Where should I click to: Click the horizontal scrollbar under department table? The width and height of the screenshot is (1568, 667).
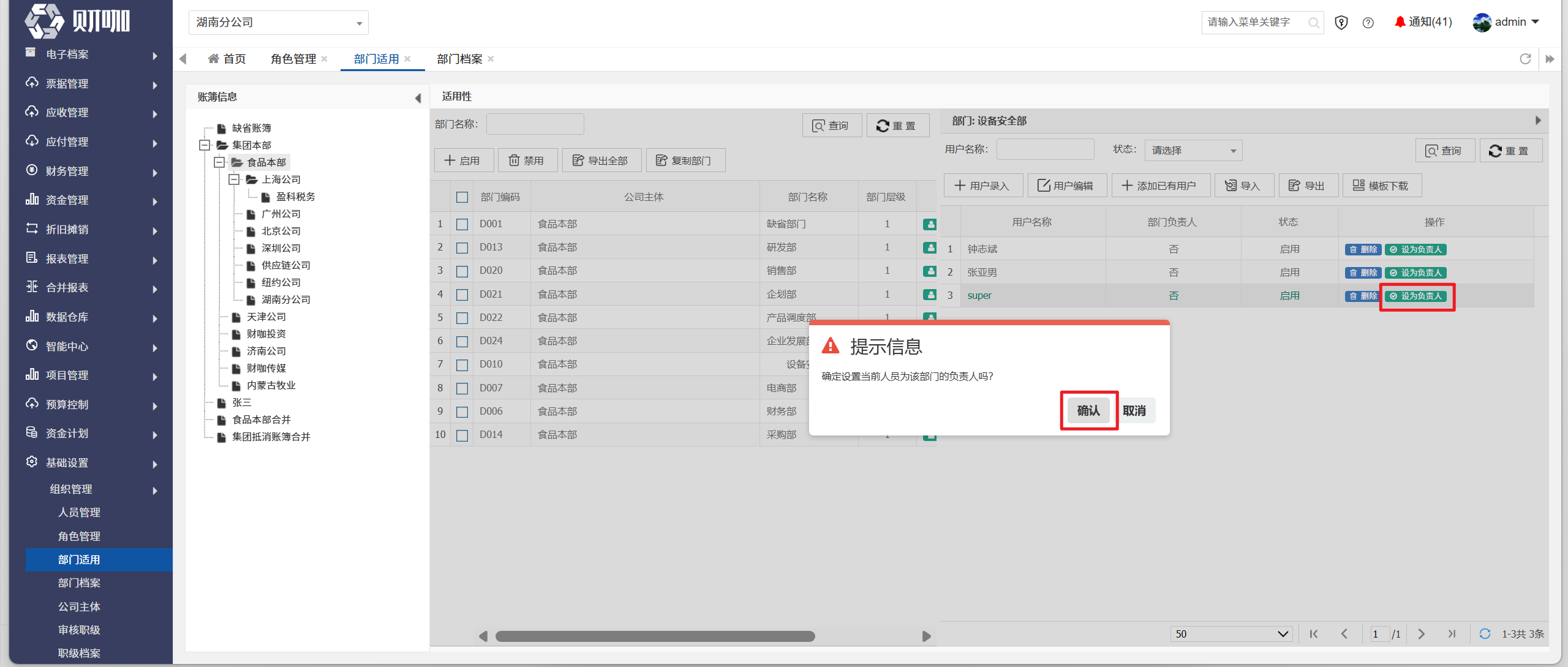pos(655,636)
